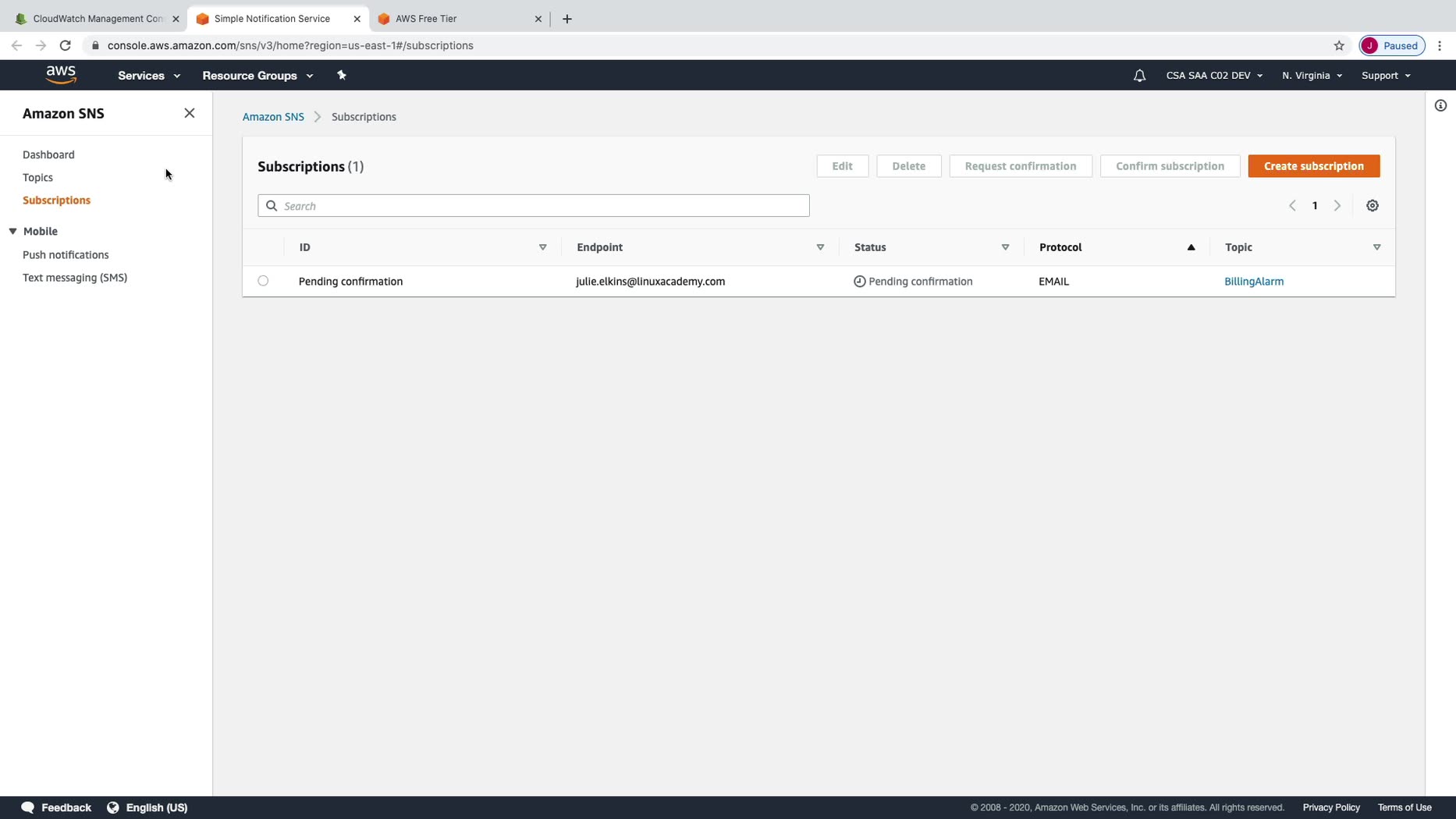The image size is (1456, 819).
Task: Reload the browser page
Action: tap(66, 45)
